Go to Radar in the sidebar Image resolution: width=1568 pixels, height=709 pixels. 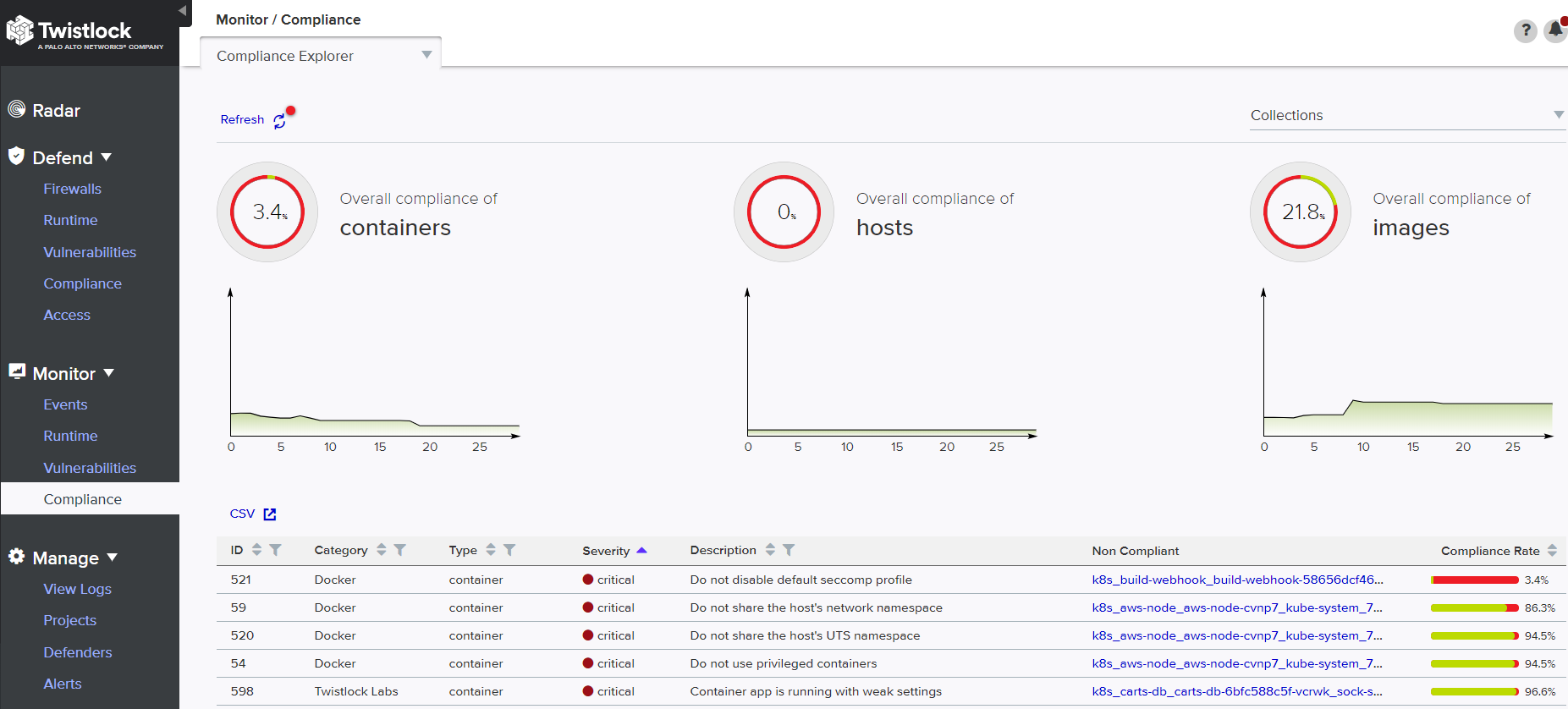56,111
